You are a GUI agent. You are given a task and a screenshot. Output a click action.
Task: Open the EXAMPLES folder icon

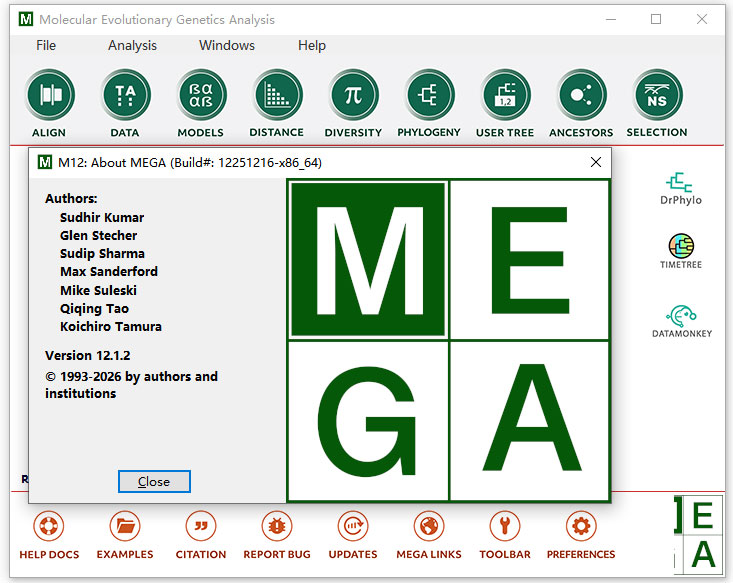coord(125,526)
